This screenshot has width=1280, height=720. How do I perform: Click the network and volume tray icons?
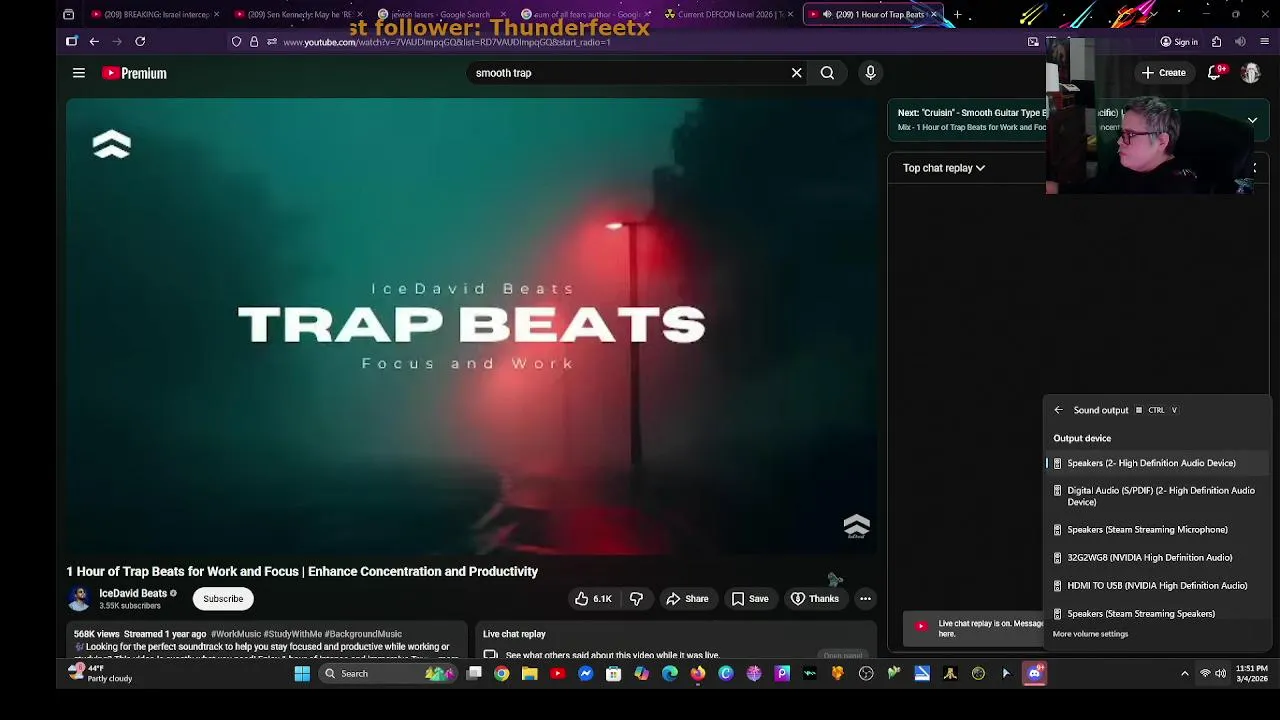(x=1212, y=674)
